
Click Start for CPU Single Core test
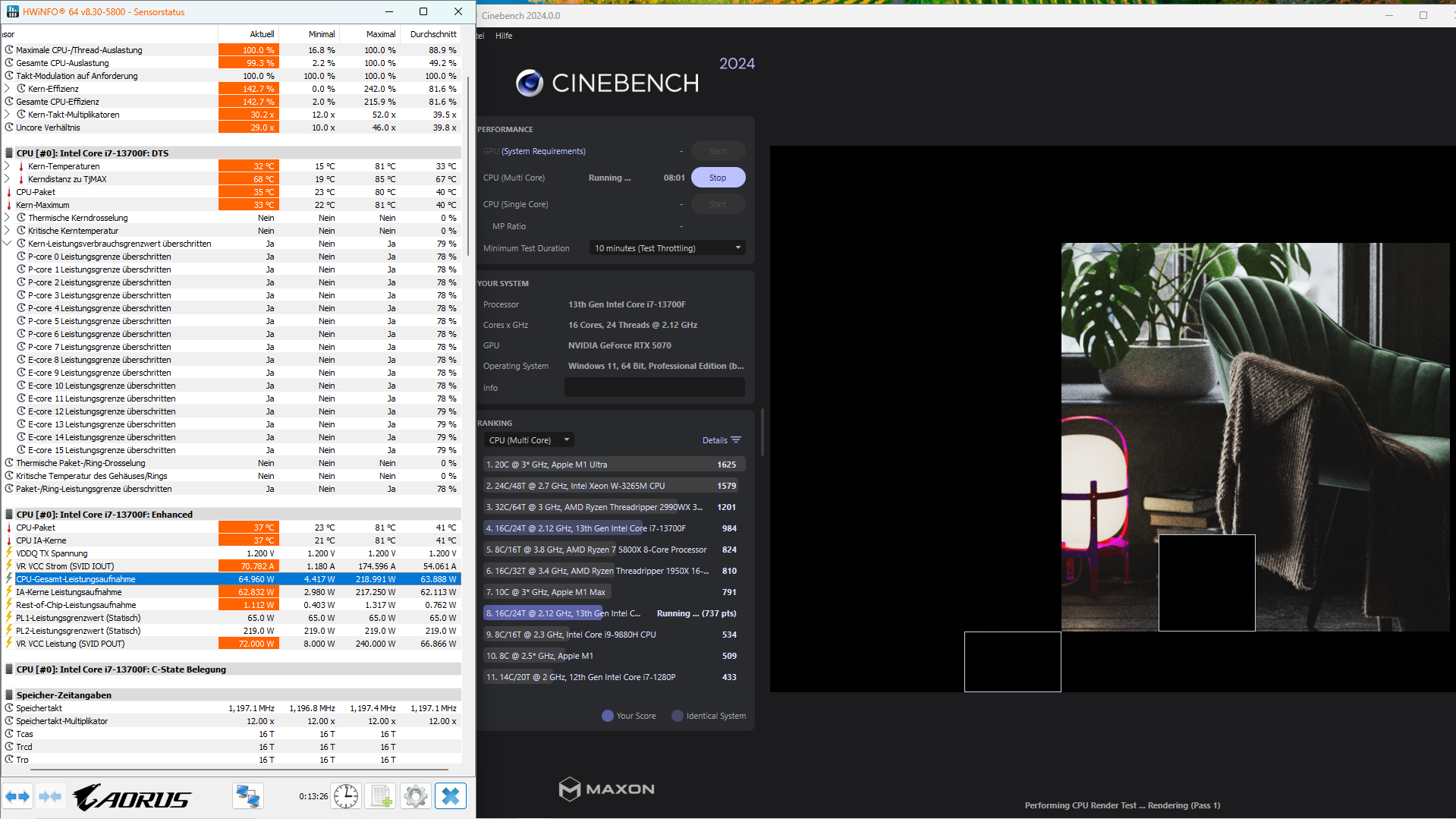point(718,204)
